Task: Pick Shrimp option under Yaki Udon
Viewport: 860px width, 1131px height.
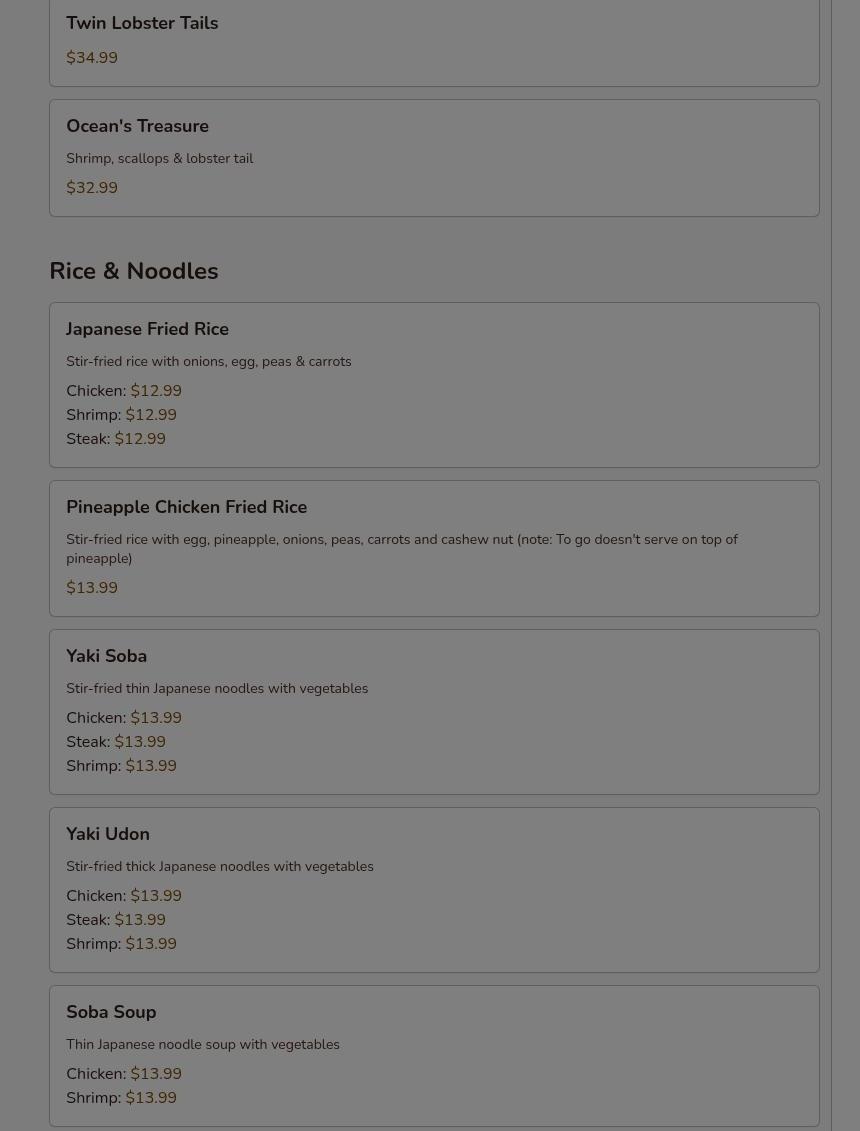Action: [x=121, y=944]
